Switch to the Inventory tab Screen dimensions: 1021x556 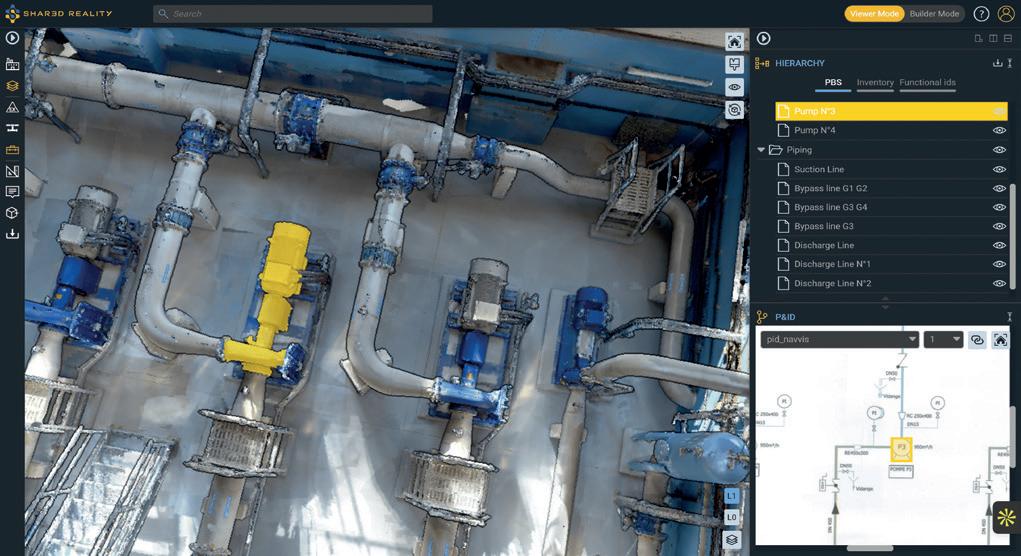(x=875, y=83)
